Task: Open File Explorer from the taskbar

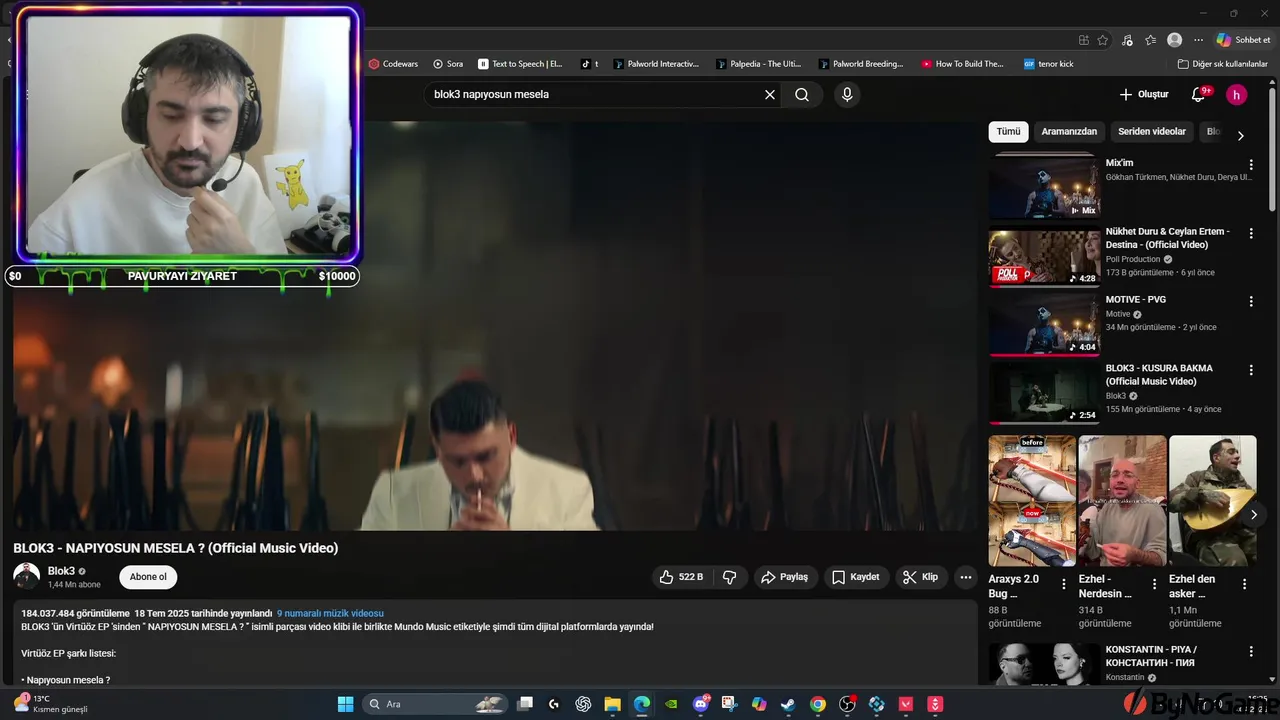Action: click(x=612, y=704)
